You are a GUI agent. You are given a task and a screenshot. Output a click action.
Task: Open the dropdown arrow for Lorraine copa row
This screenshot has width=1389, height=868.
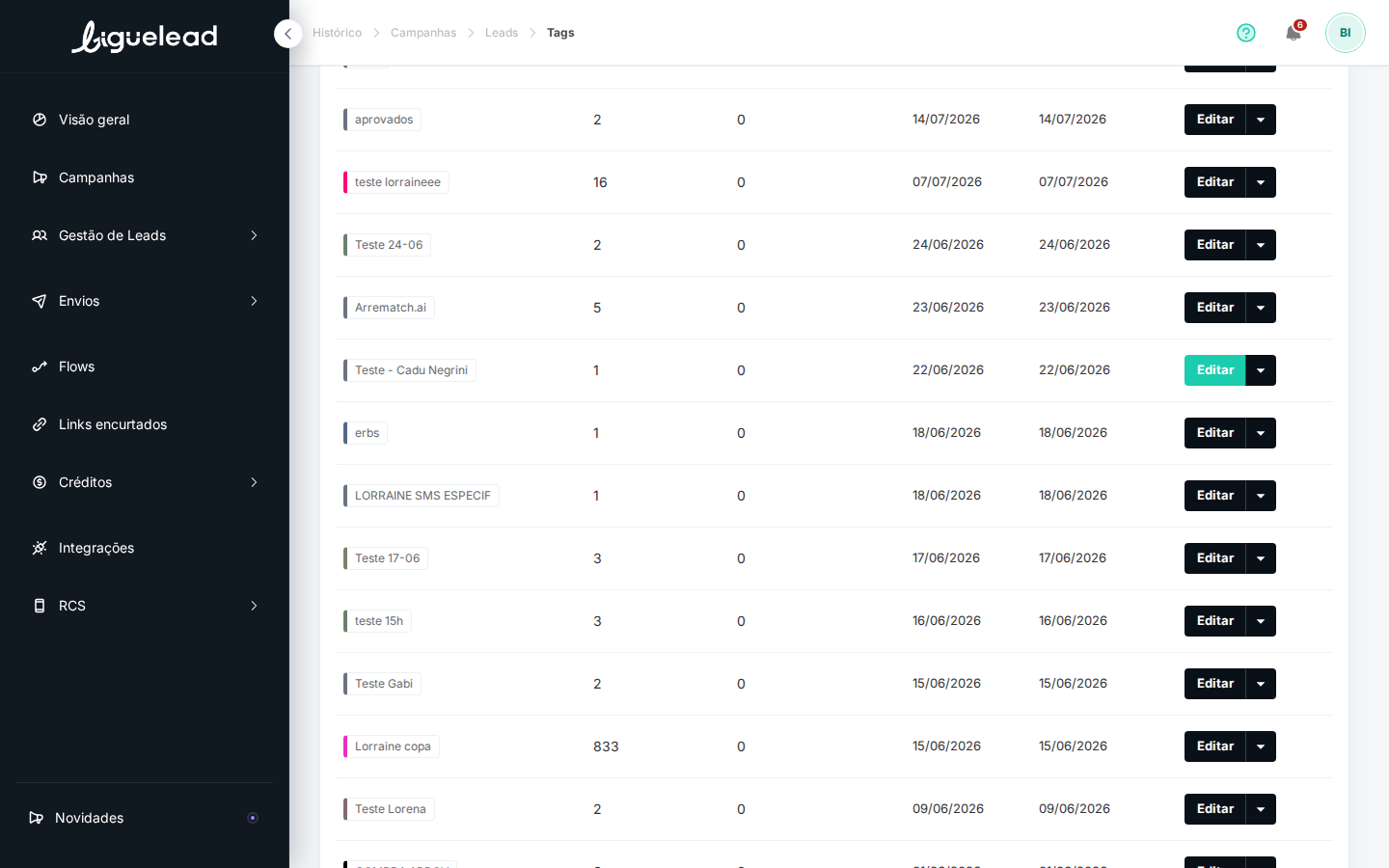1261,746
